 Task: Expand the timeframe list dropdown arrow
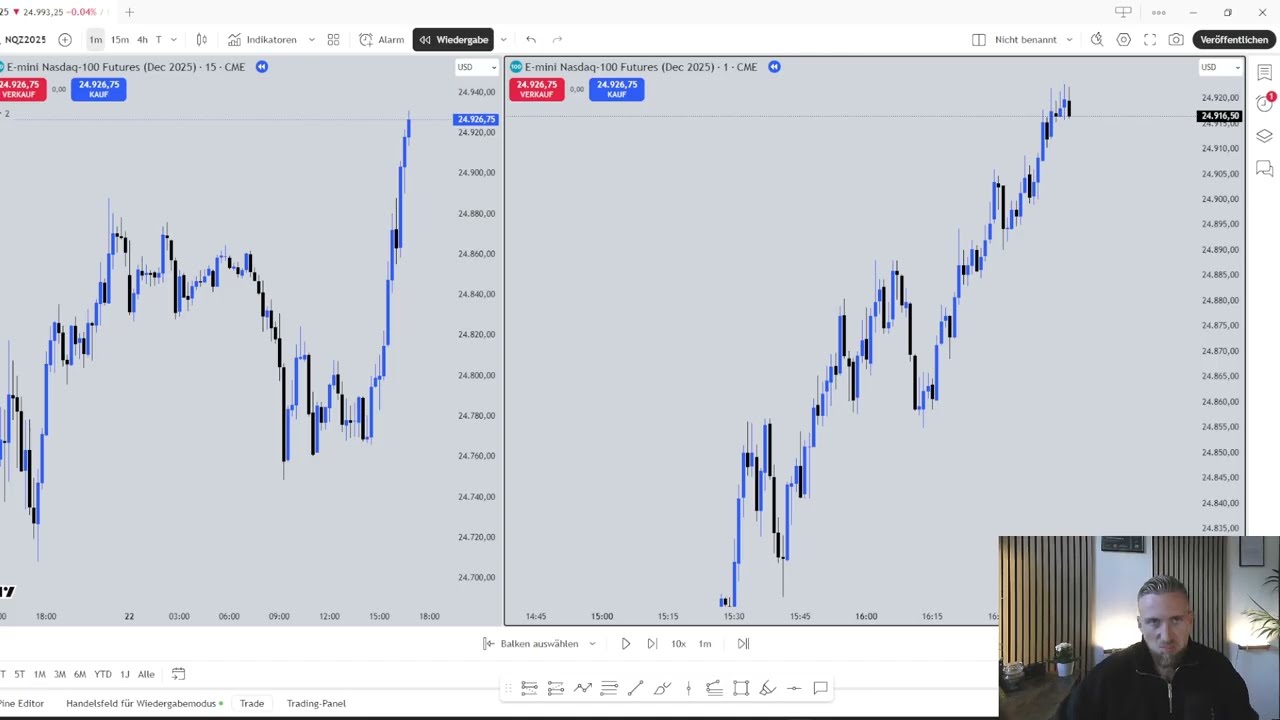point(173,40)
